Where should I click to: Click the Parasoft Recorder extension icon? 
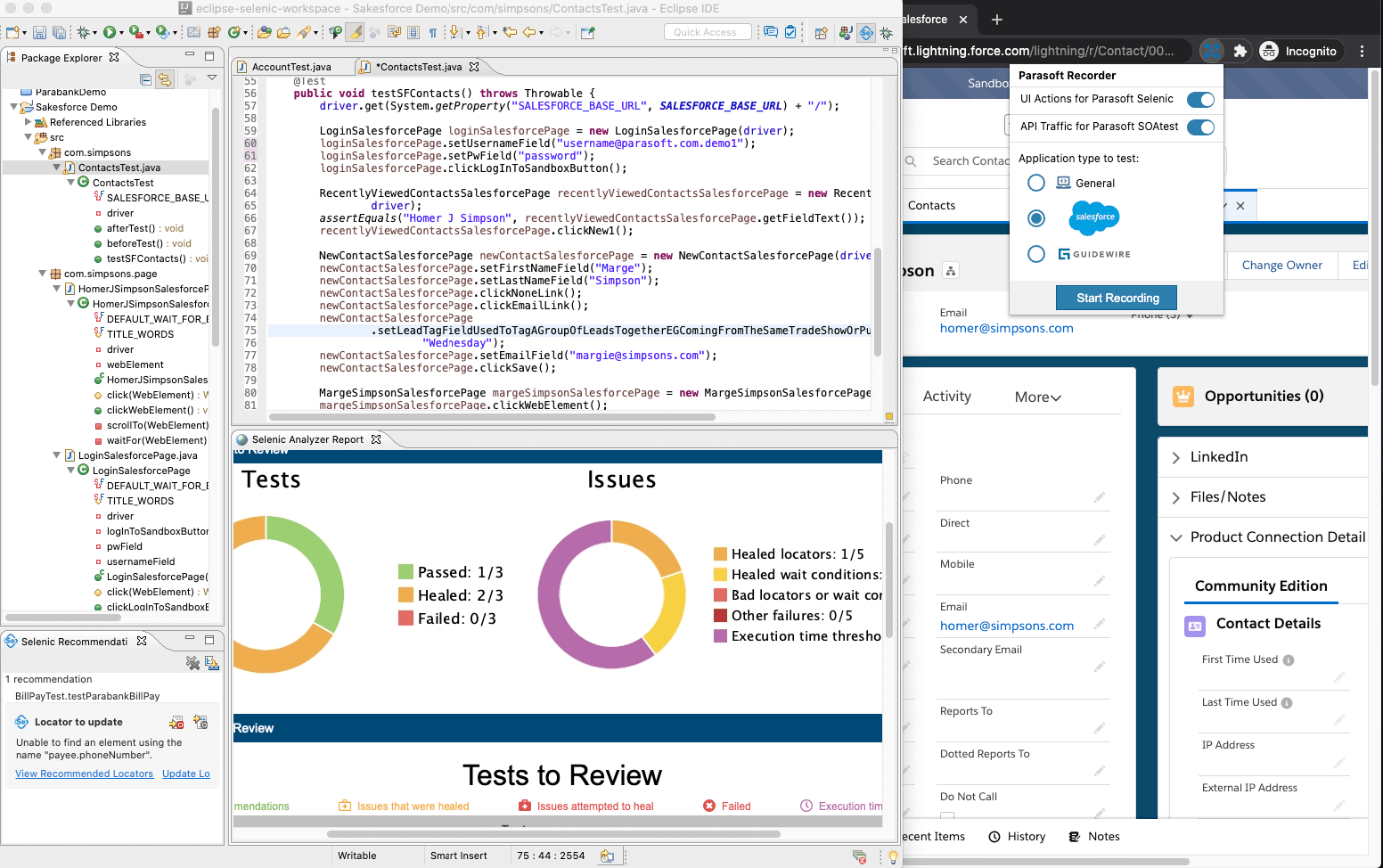point(1211,51)
